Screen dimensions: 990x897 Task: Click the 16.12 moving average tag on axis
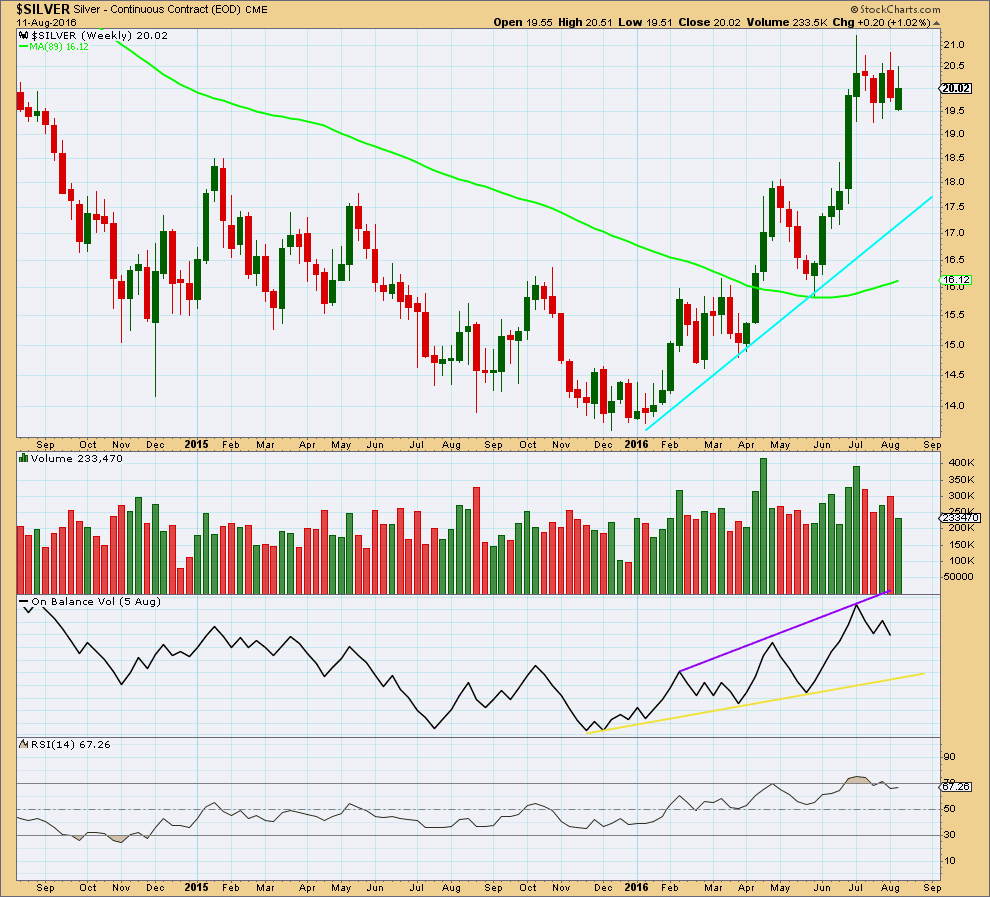tap(956, 280)
